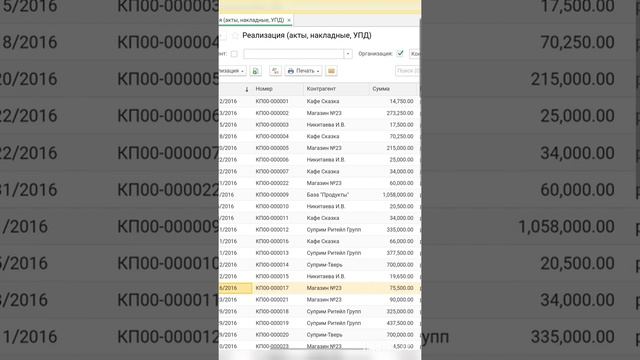Screen dimensions: 640x360
Task: Click the amount 75,500.00 in the highlighted row
Action: point(401,288)
